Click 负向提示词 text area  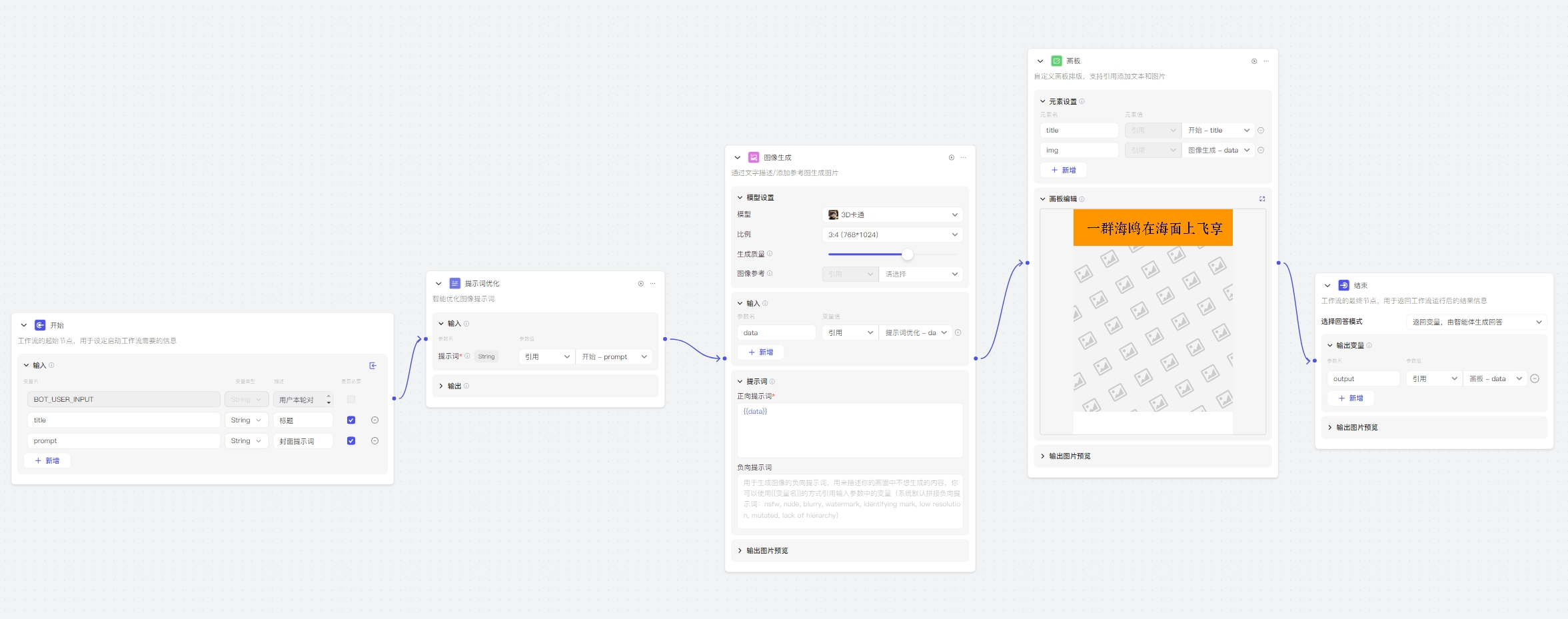[850, 501]
